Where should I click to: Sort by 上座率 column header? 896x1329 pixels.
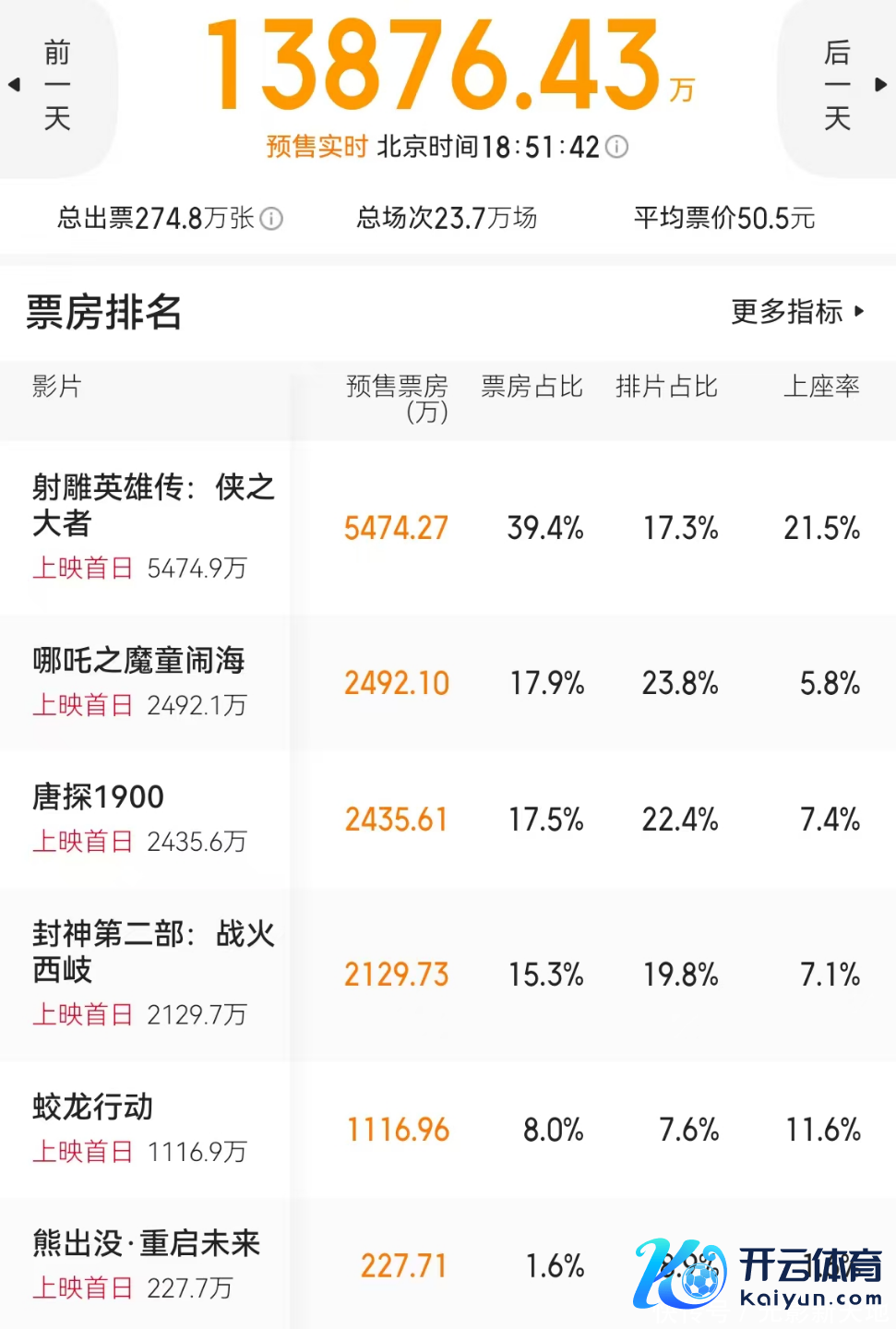[821, 387]
